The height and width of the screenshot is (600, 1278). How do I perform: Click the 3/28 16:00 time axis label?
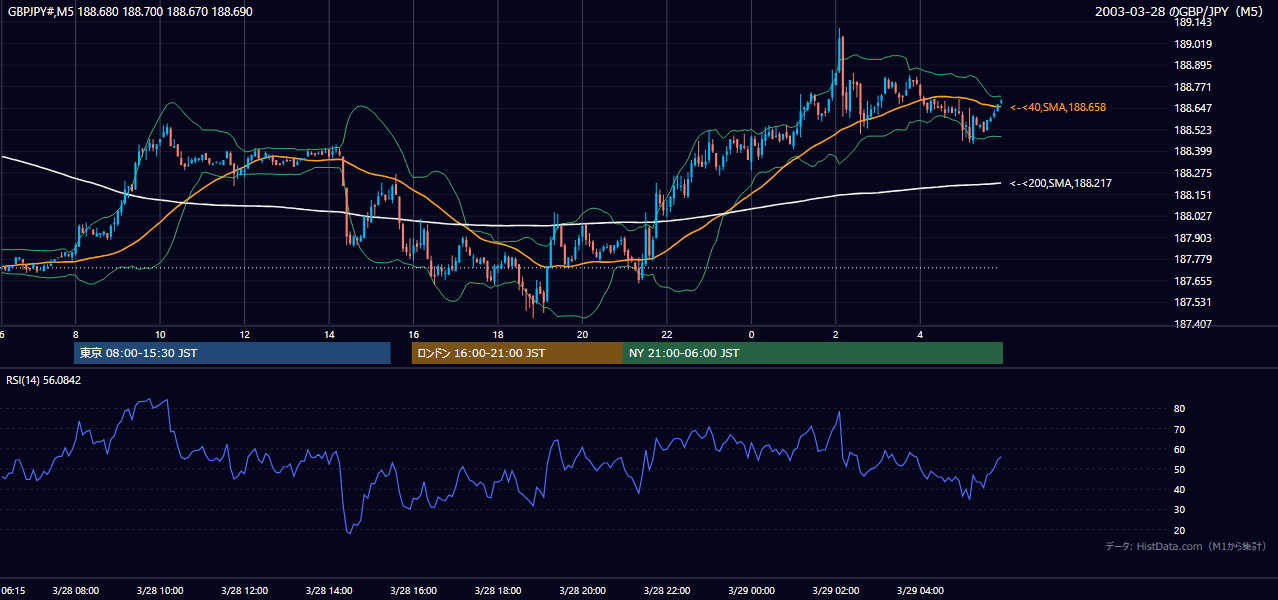[414, 591]
